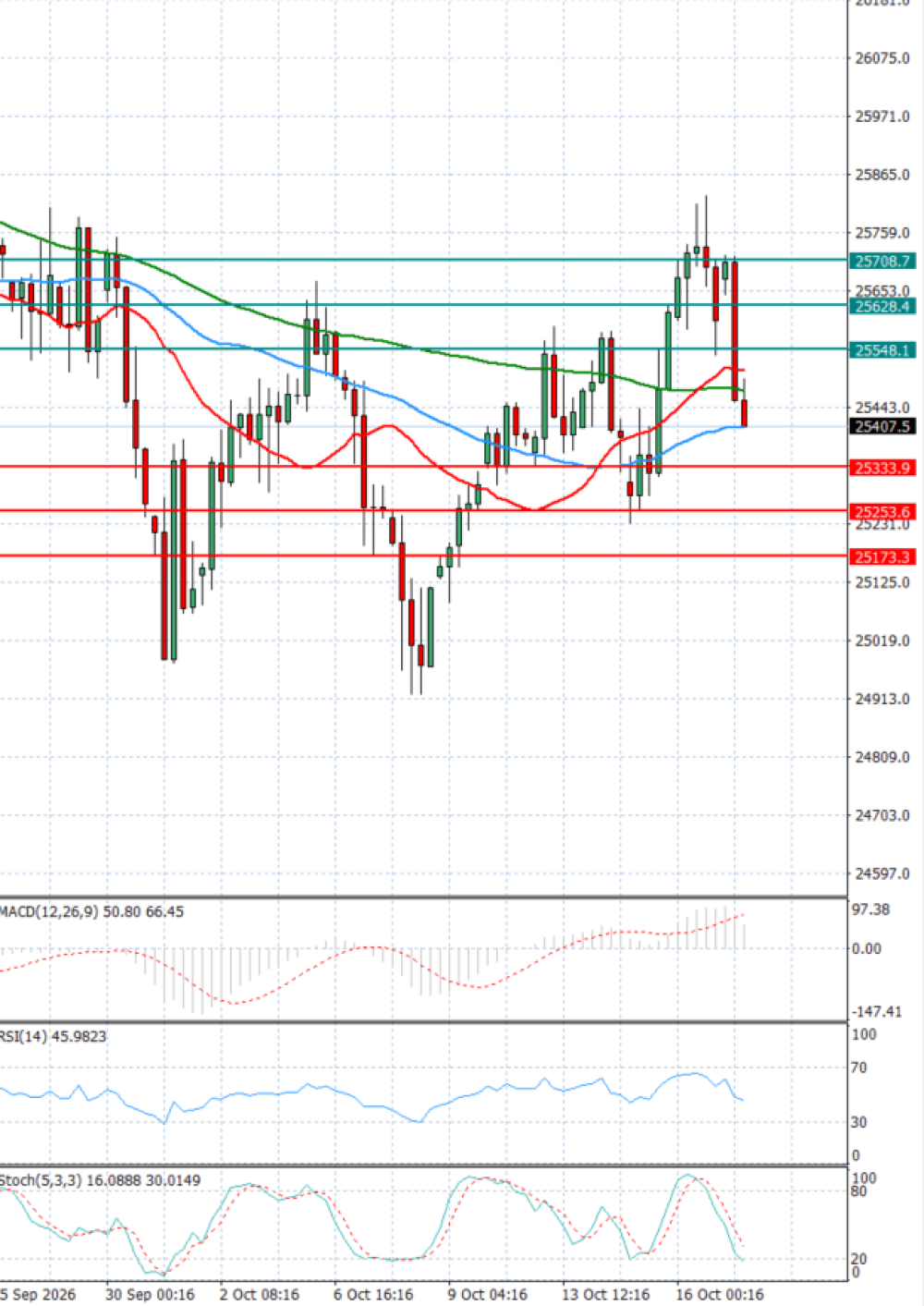Click the 16 Oct 00:16 time axis label
This screenshot has height=1306, width=924.
pyautogui.click(x=720, y=1294)
